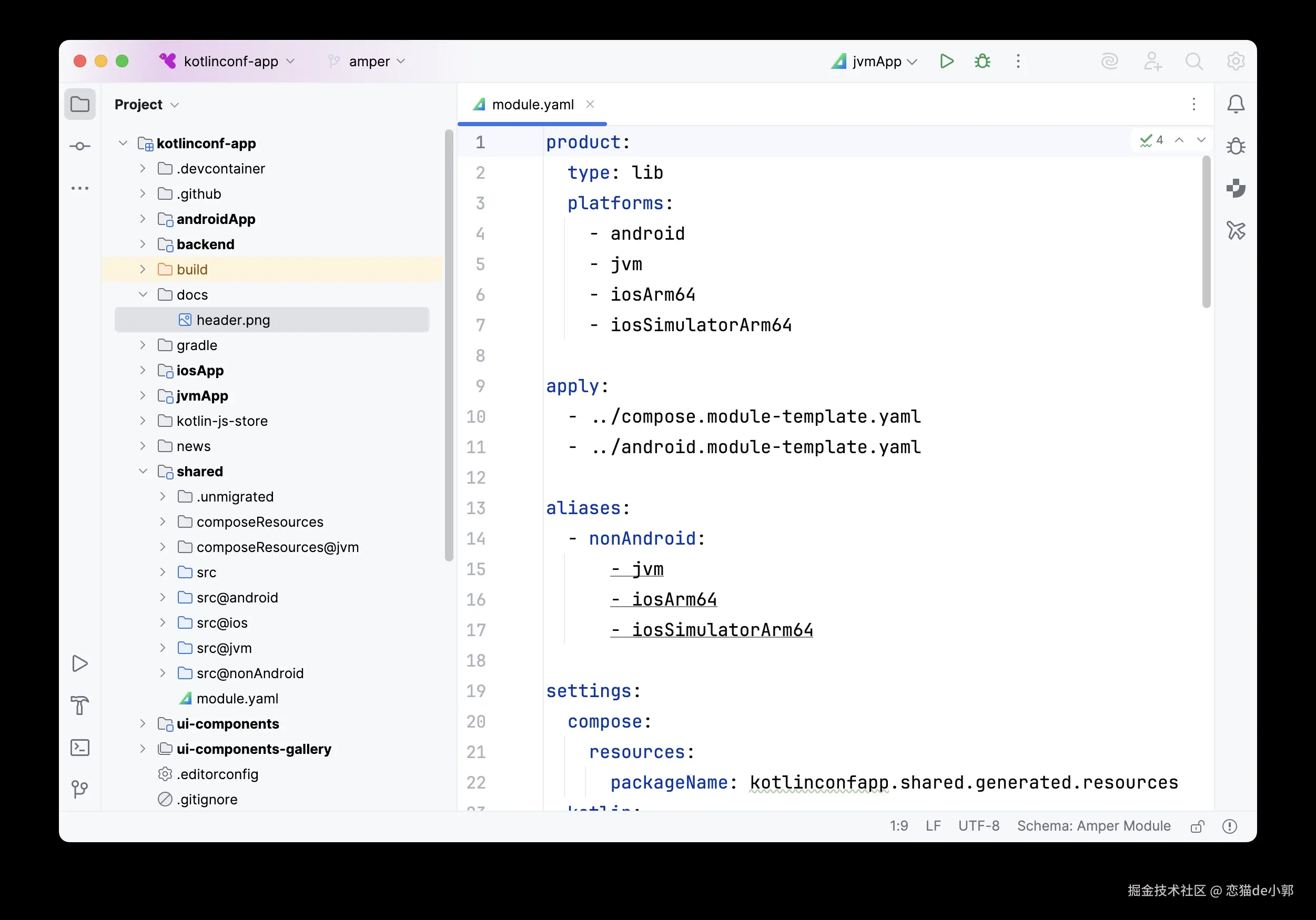Click the Debug bug icon
The image size is (1316, 920).
click(983, 62)
